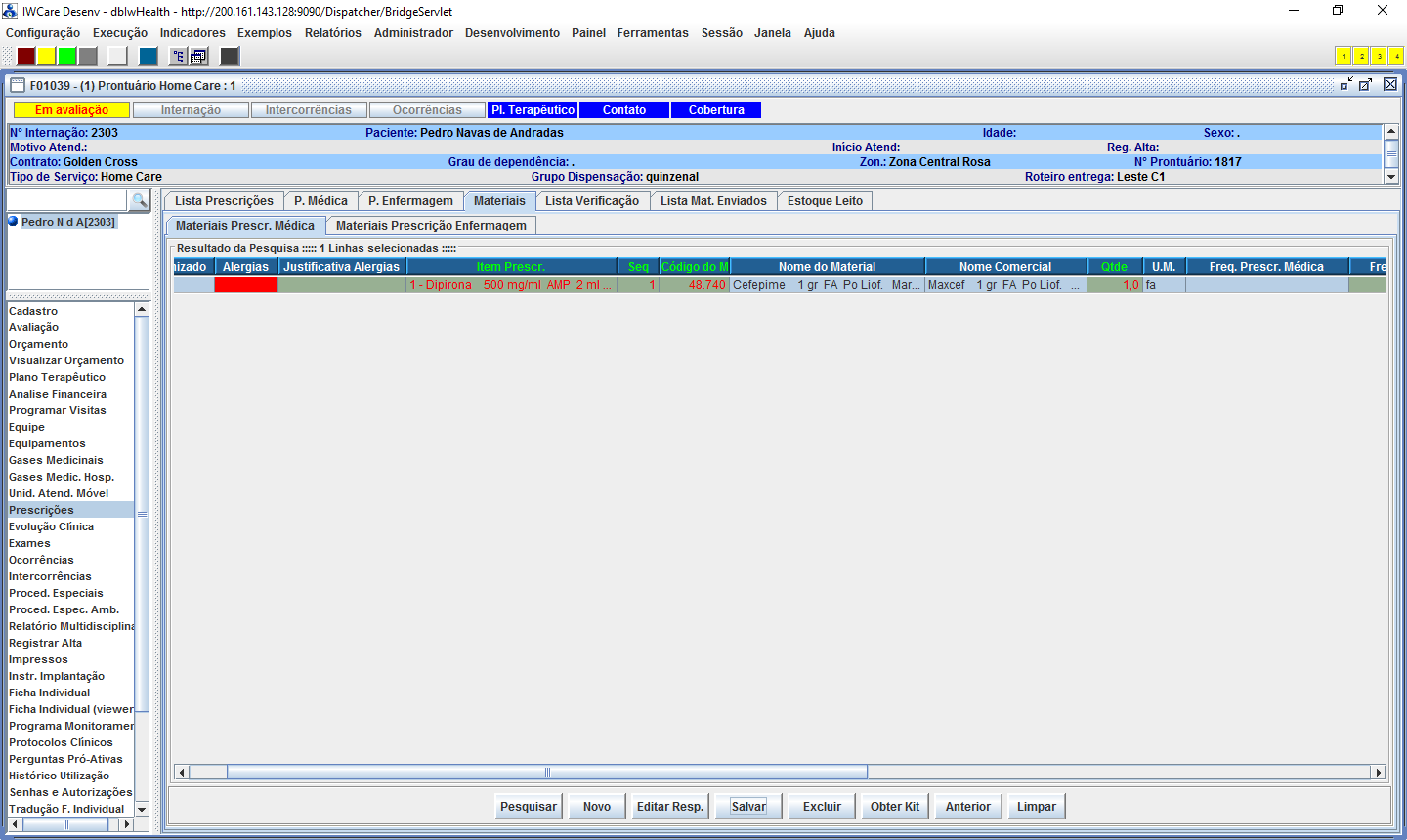Click the Prontuário window frame icon
The image size is (1407, 840).
point(18,85)
